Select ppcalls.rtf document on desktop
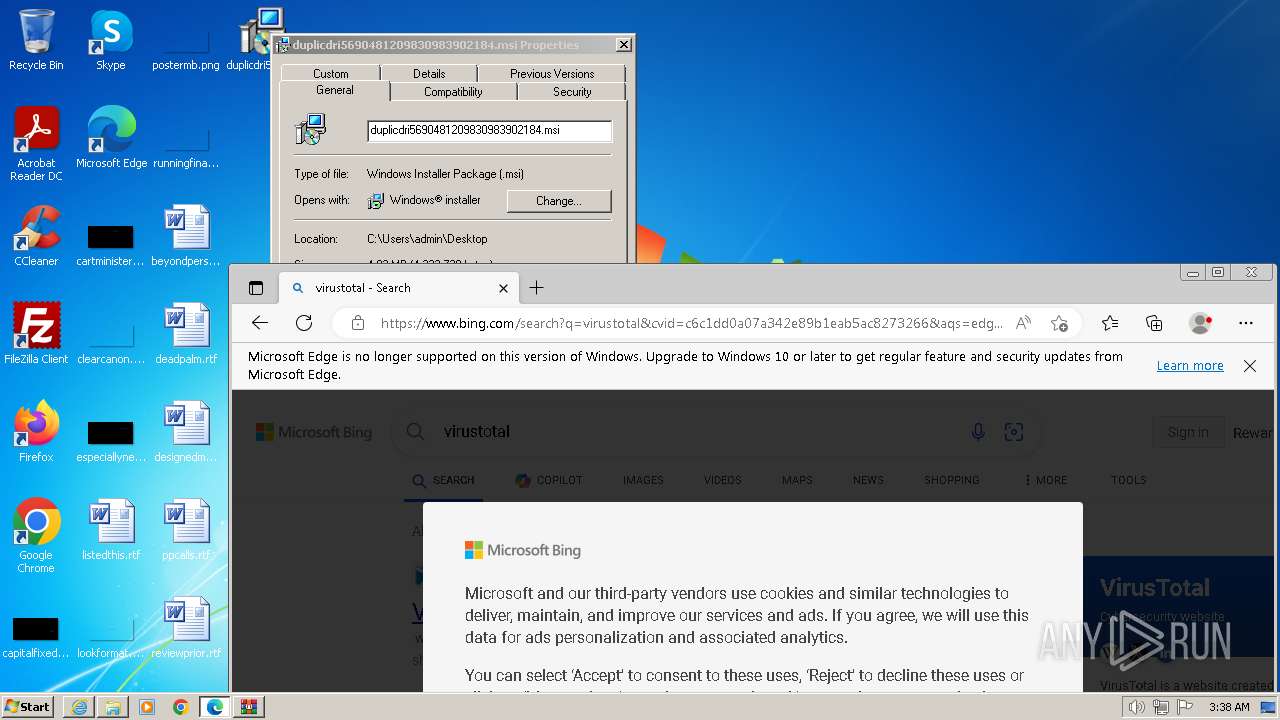 click(x=186, y=530)
